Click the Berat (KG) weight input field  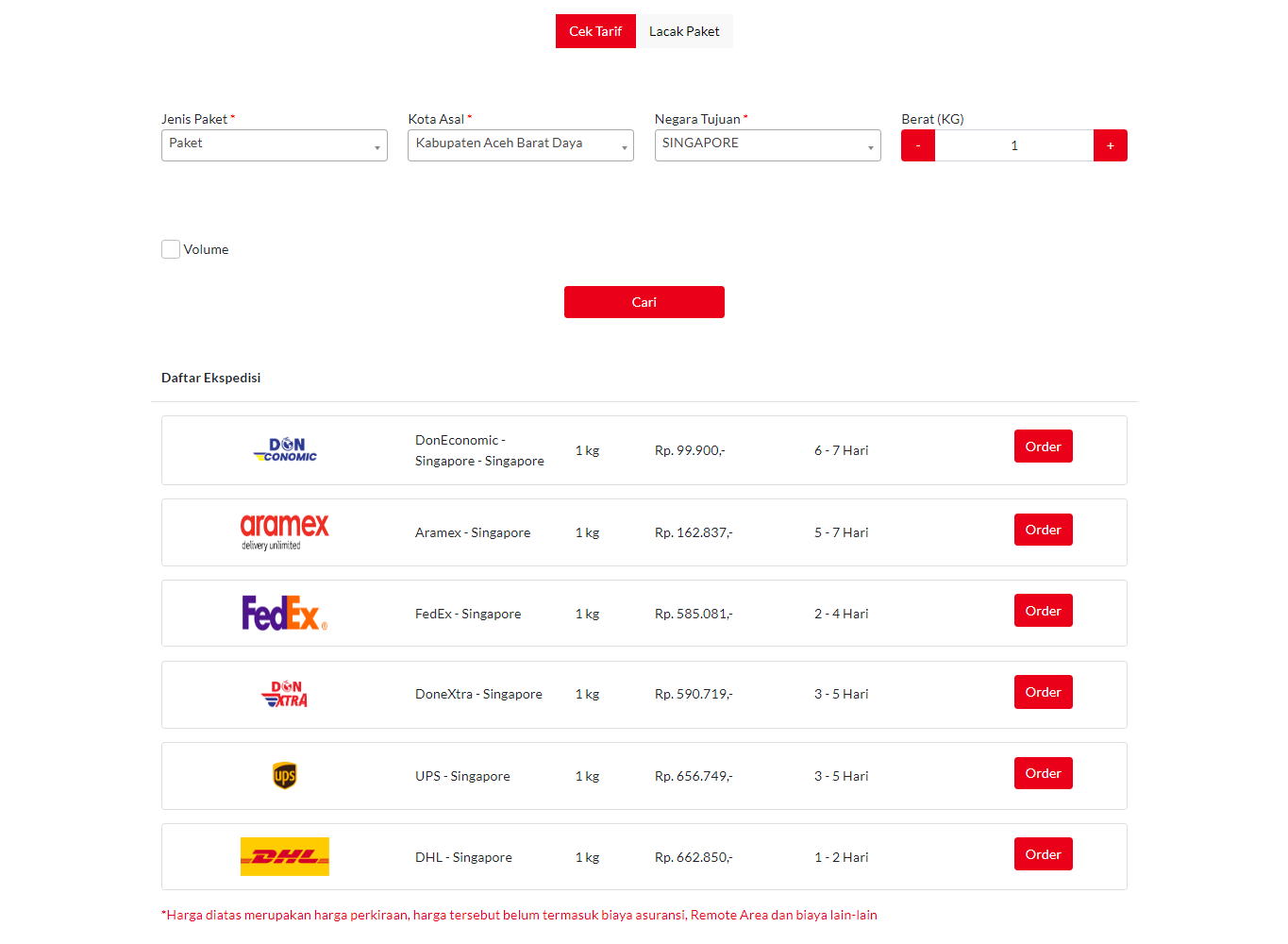click(x=1013, y=145)
